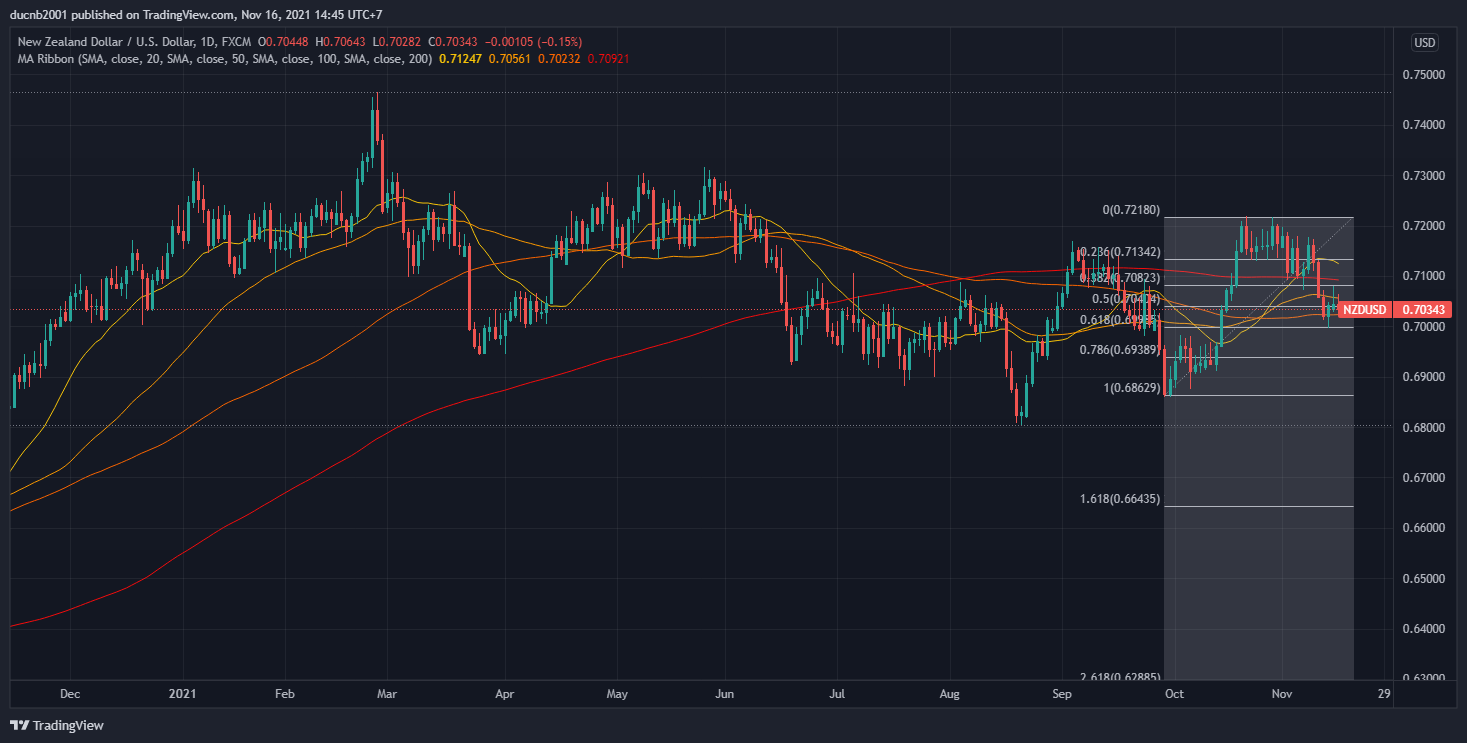Click the 0.72000 price axis label

(x=1423, y=226)
